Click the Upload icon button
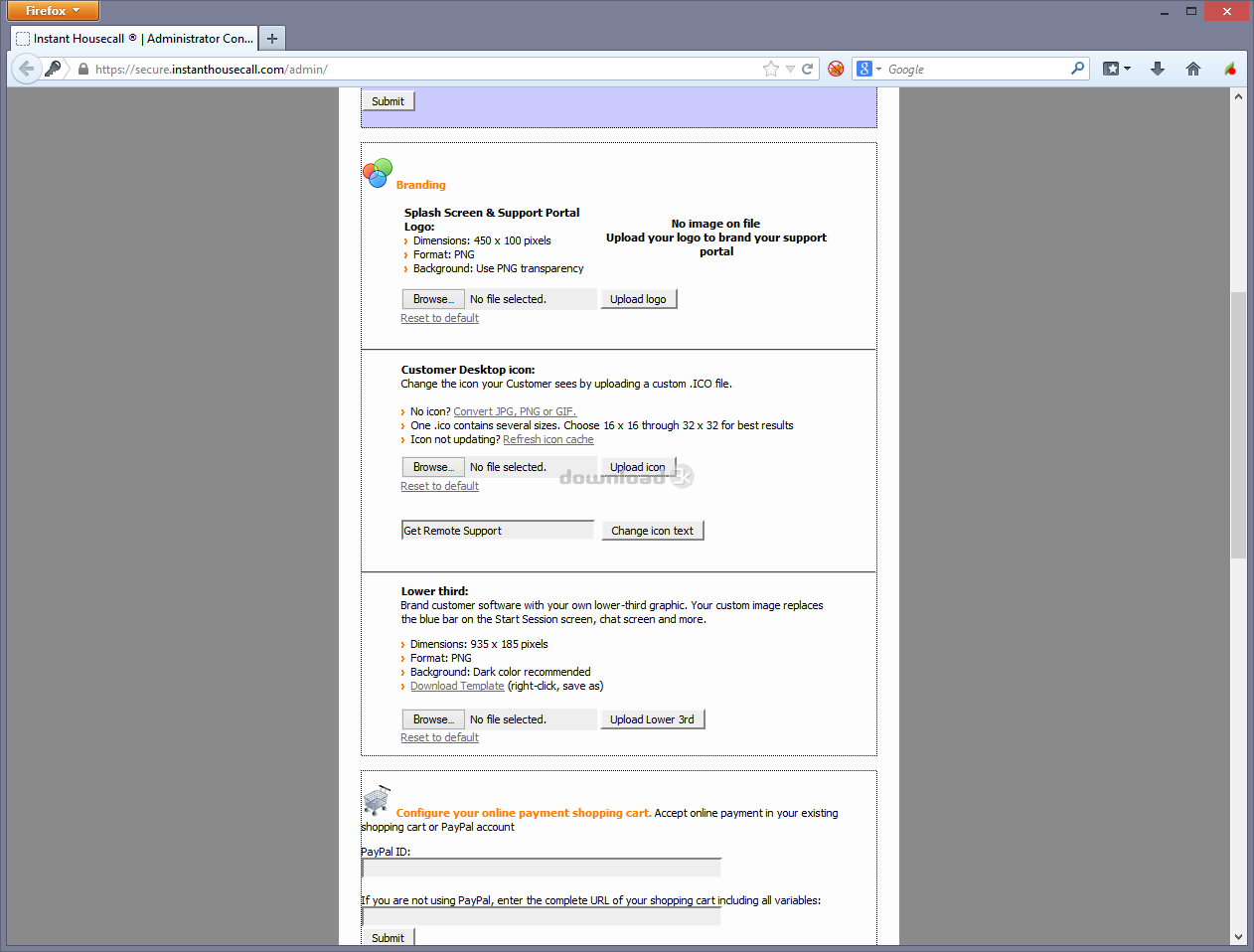The height and width of the screenshot is (952, 1254). (638, 467)
